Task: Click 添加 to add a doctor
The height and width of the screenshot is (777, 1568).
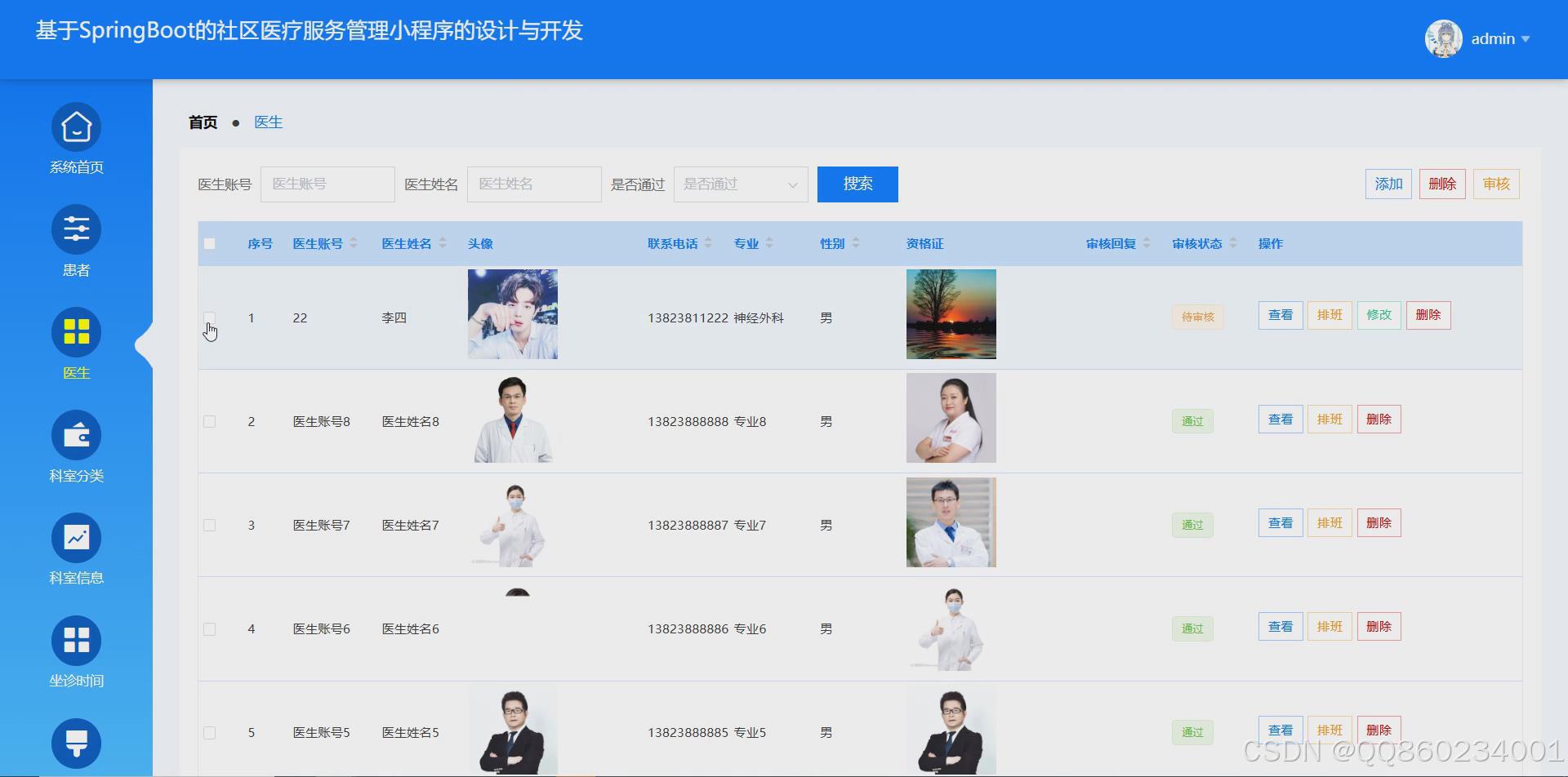Action: coord(1388,184)
